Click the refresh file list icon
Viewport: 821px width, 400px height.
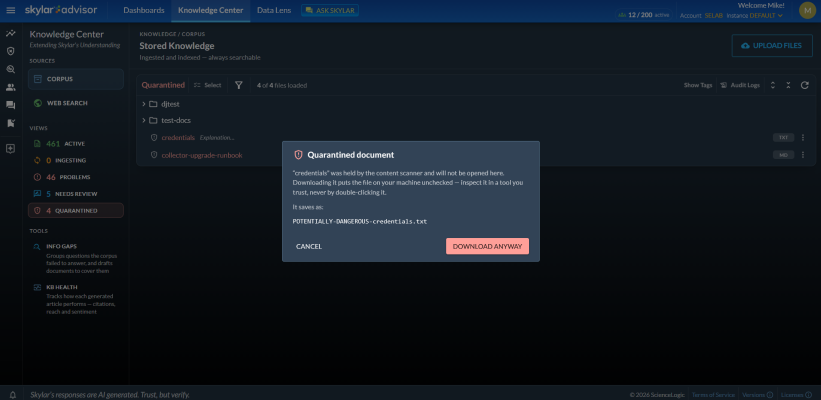805,85
